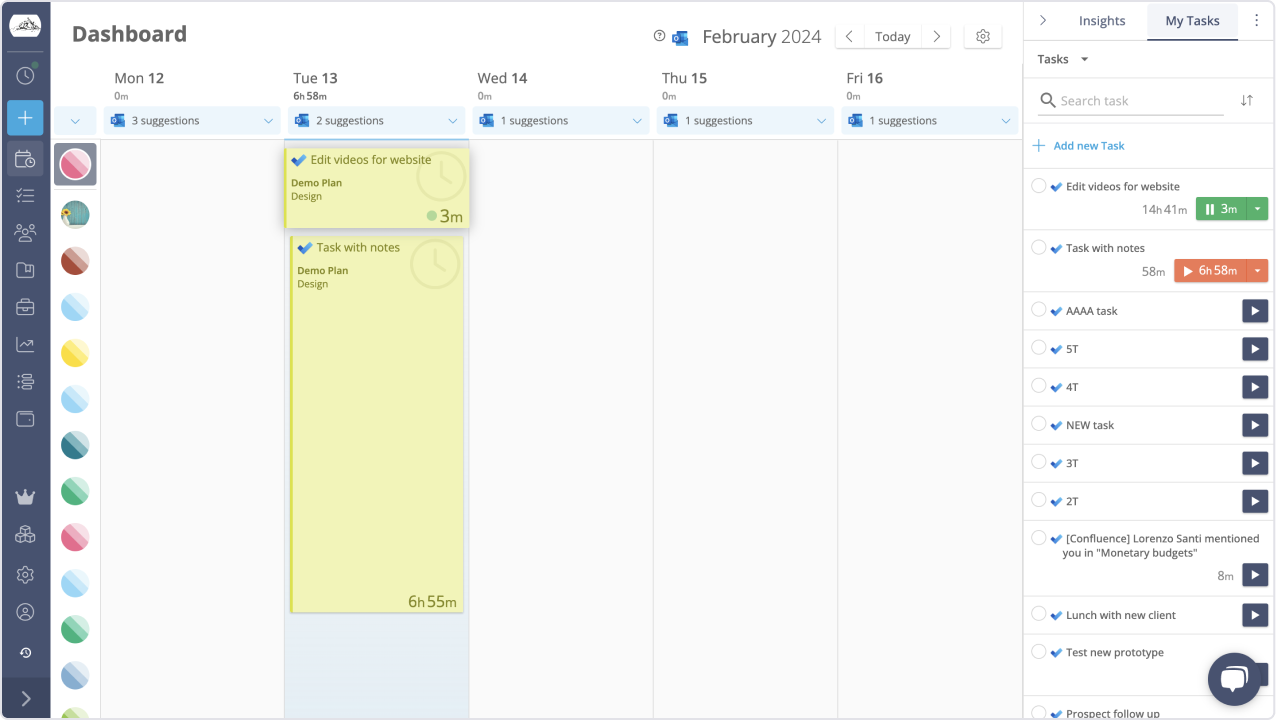
Task: Click the Today button
Action: click(892, 37)
